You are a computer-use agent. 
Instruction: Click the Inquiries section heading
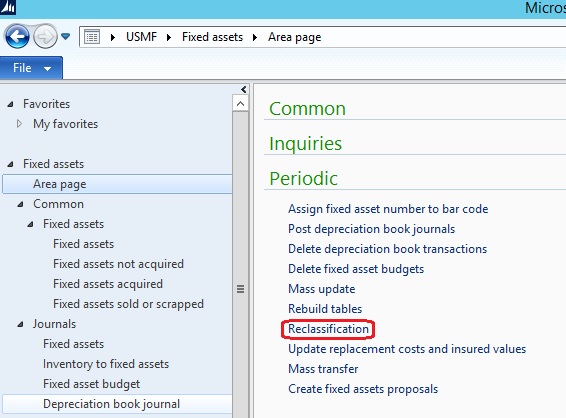tap(305, 143)
